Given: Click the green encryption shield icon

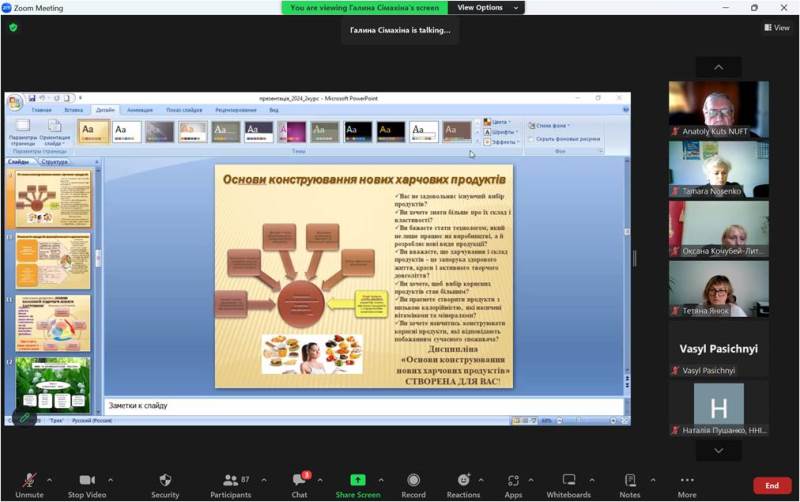Looking at the screenshot, I should tap(13, 28).
